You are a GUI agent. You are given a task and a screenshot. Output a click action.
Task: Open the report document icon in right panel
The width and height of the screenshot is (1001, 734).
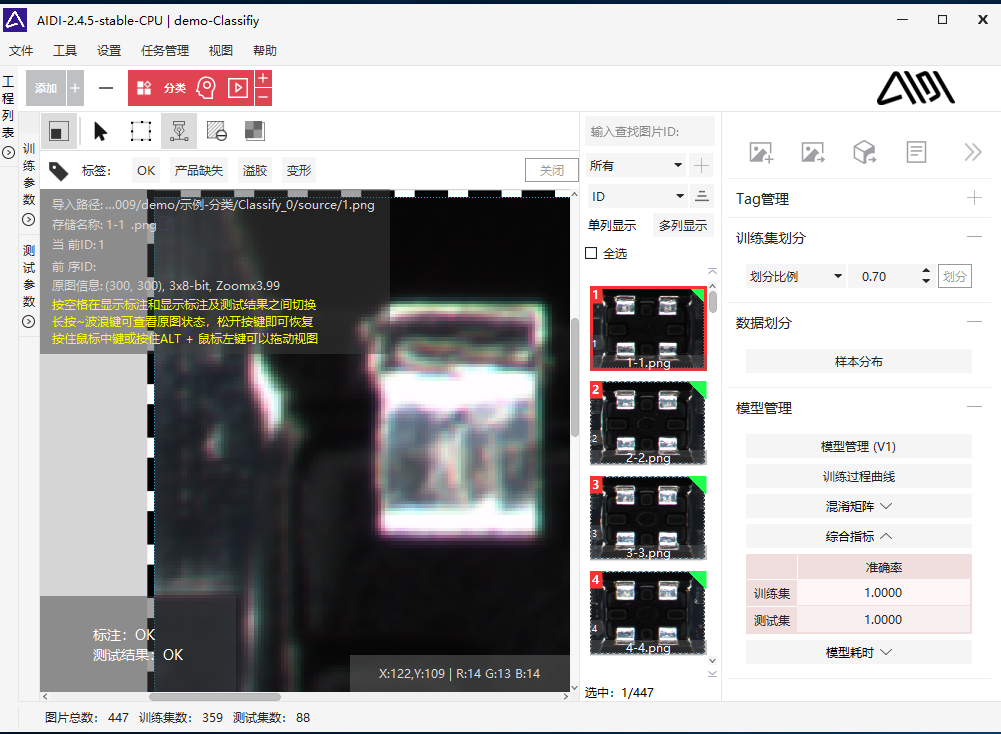[x=917, y=152]
